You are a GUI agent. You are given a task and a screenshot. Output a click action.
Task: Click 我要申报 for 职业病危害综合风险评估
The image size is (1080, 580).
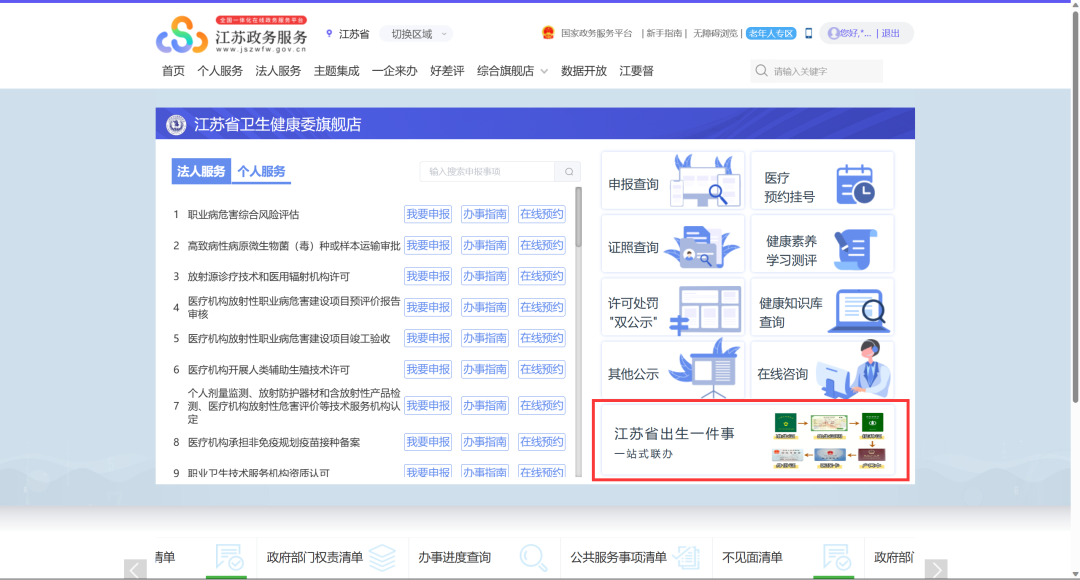tap(427, 214)
